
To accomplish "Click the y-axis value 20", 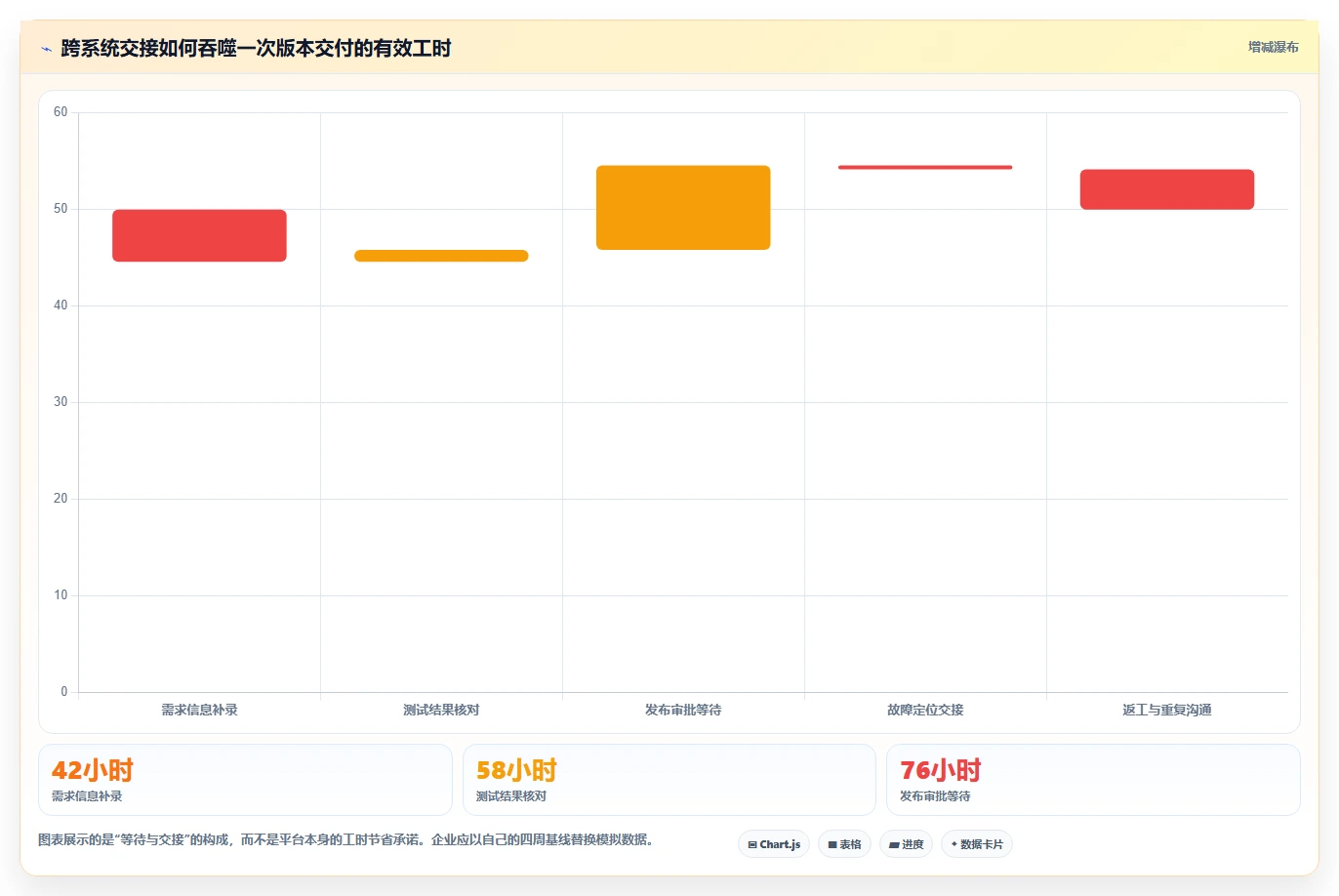I will point(61,499).
